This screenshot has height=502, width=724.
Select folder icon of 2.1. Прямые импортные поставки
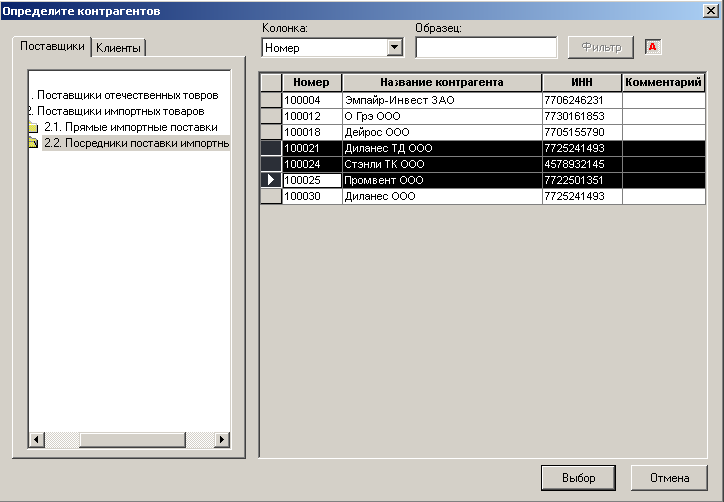33,127
